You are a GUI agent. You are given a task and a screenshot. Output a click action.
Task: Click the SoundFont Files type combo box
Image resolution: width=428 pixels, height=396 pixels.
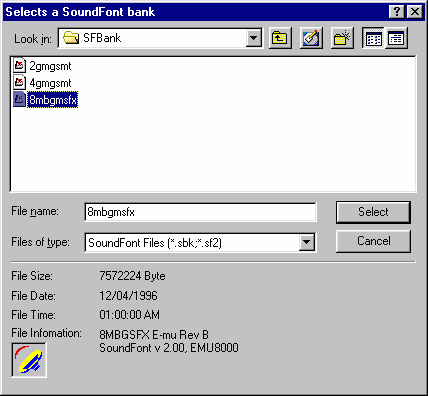[x=200, y=242]
